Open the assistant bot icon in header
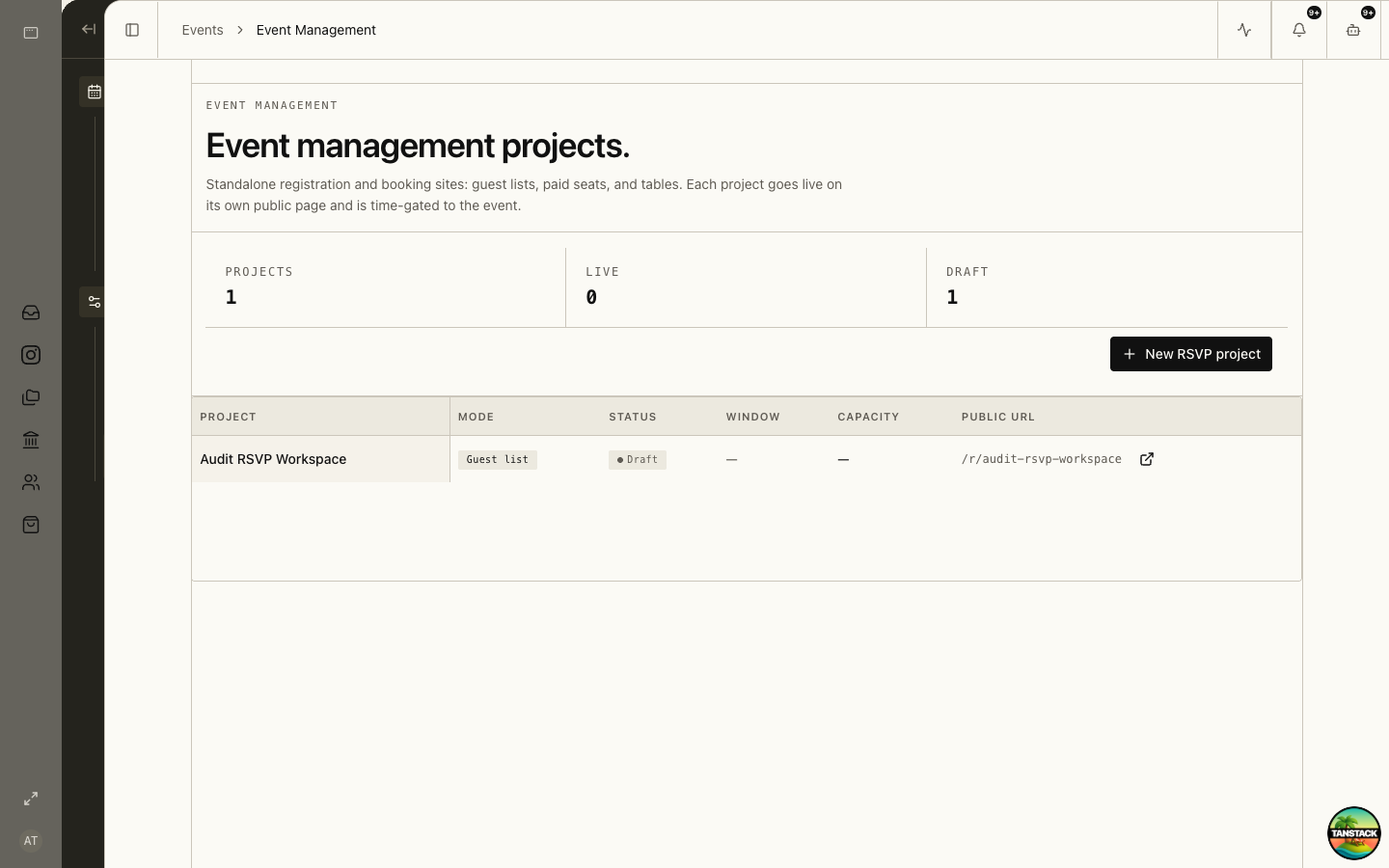The image size is (1389, 868). 1353,30
